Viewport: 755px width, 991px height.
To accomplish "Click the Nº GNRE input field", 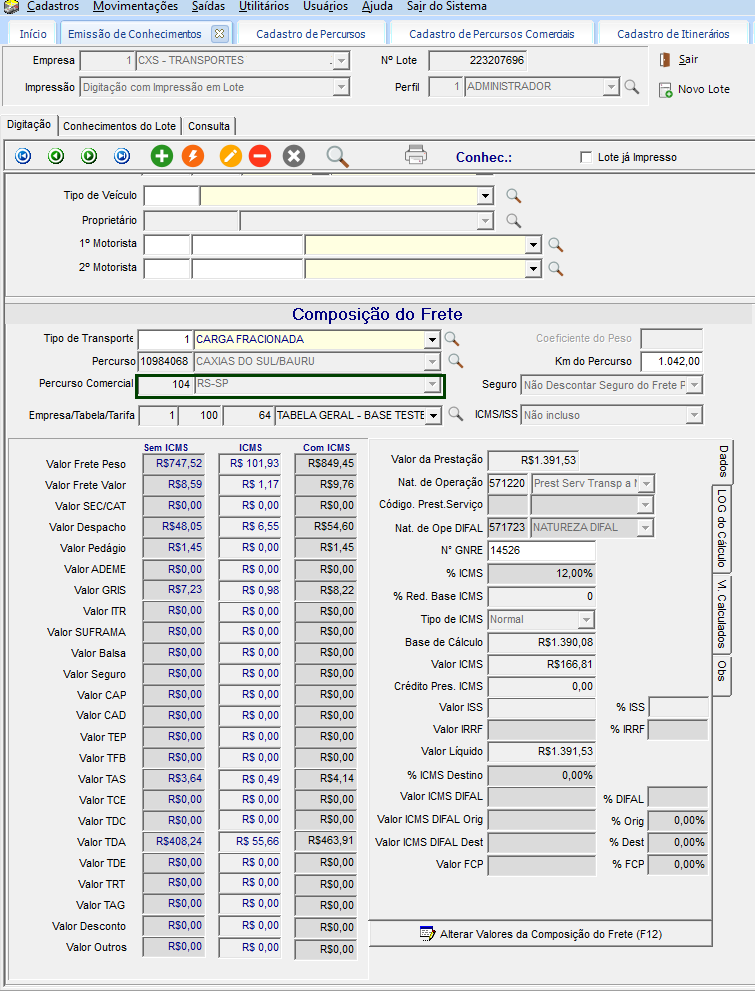I will click(540, 551).
